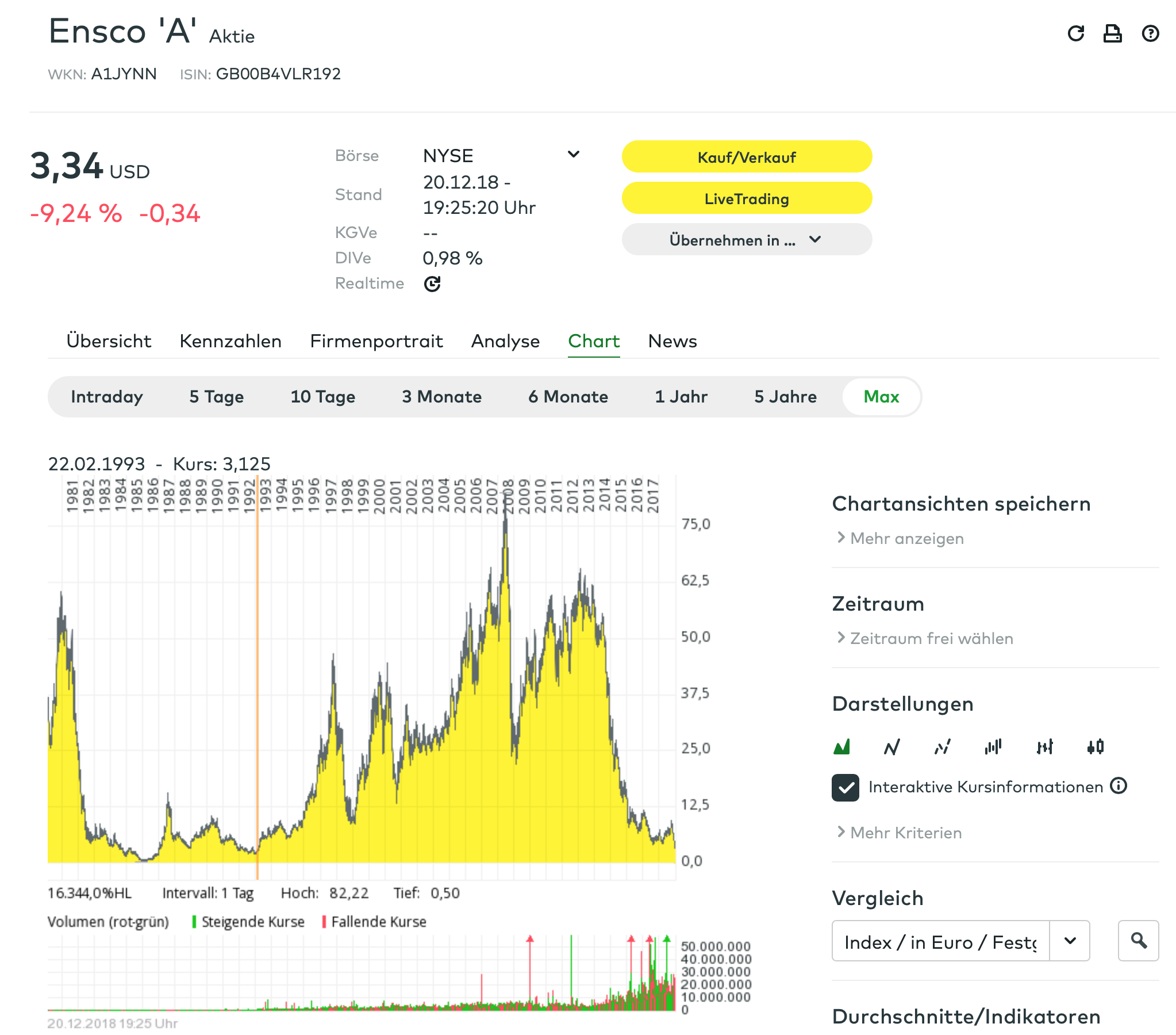
Task: Switch to the Kennzahlen tab
Action: pyautogui.click(x=230, y=341)
